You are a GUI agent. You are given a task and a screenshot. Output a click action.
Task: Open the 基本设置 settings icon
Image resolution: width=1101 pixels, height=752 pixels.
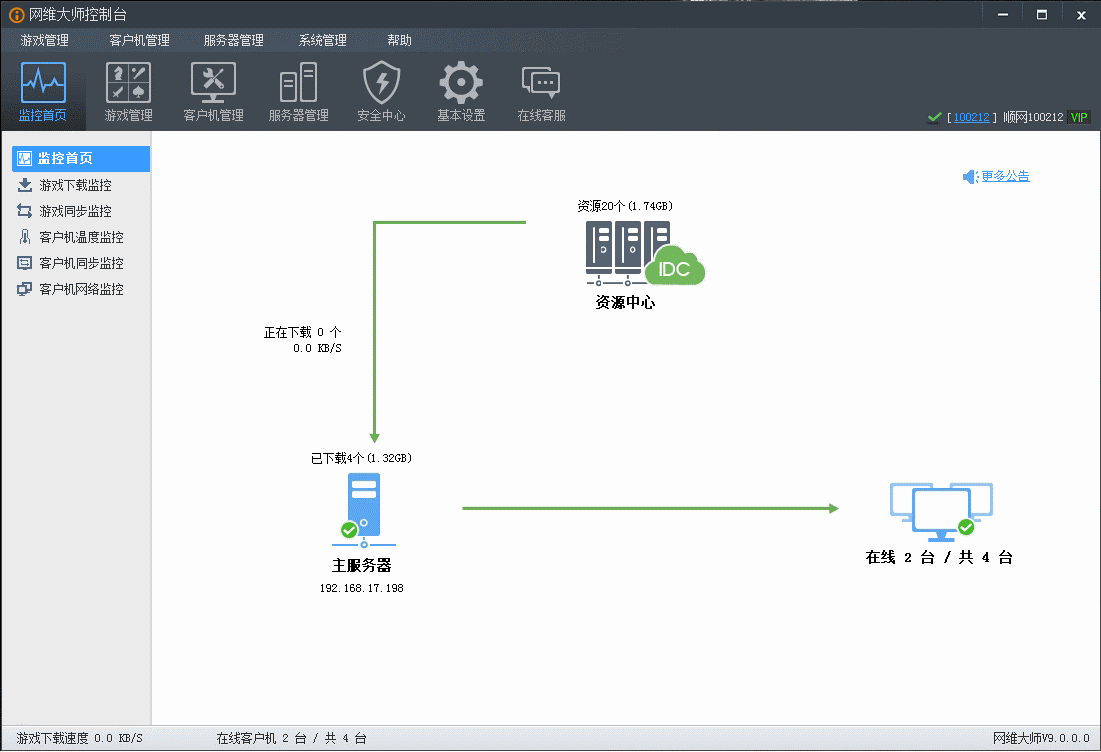tap(459, 90)
